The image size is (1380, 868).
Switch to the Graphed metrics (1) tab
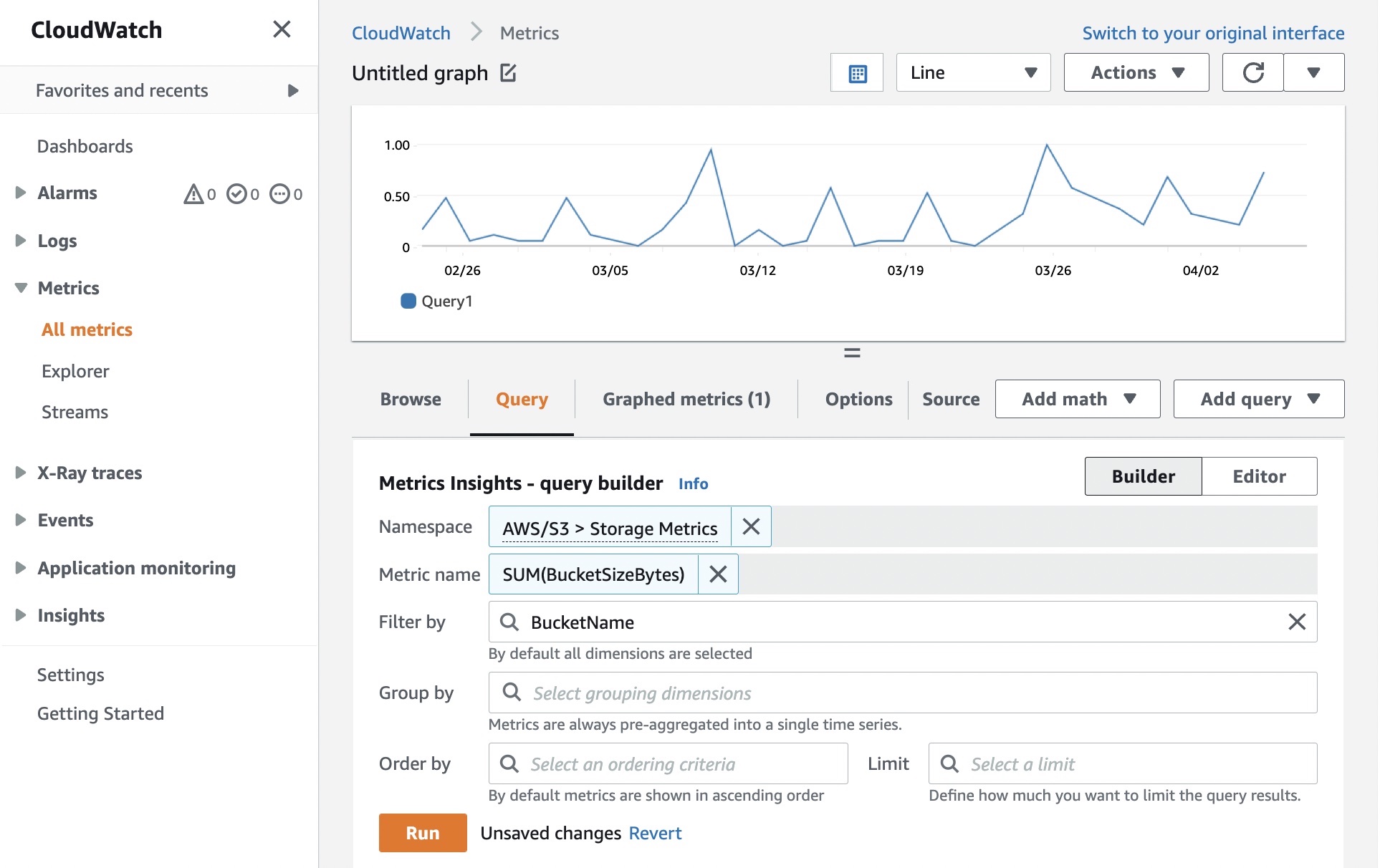(686, 400)
